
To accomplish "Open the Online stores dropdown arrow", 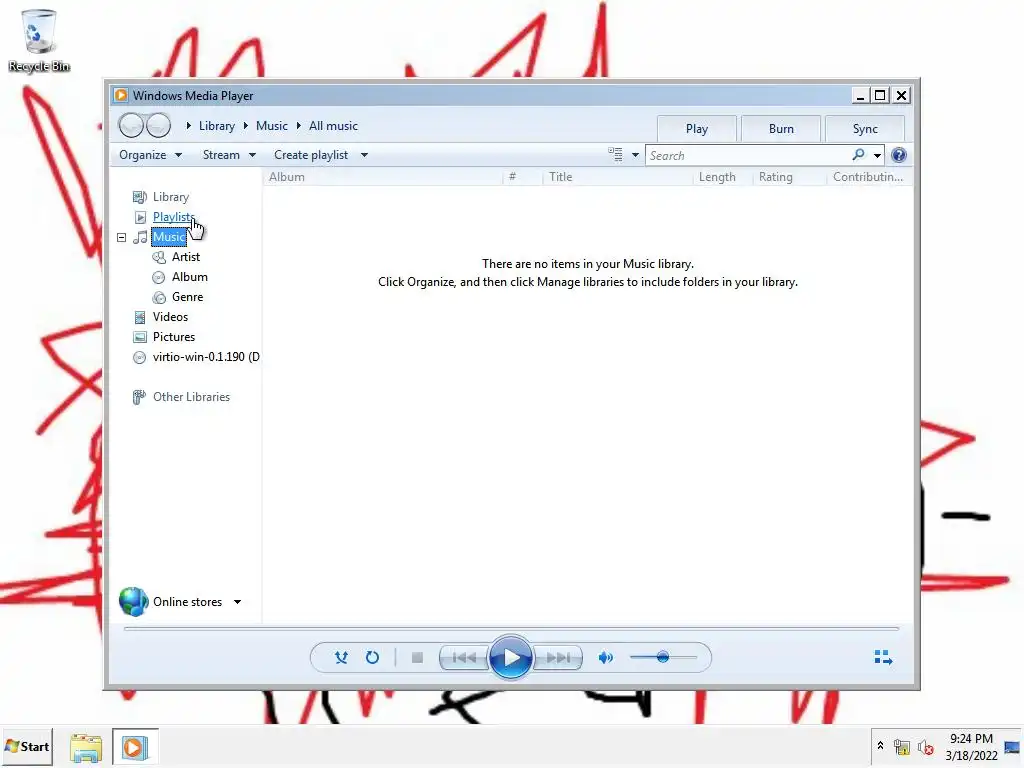I will coord(238,602).
